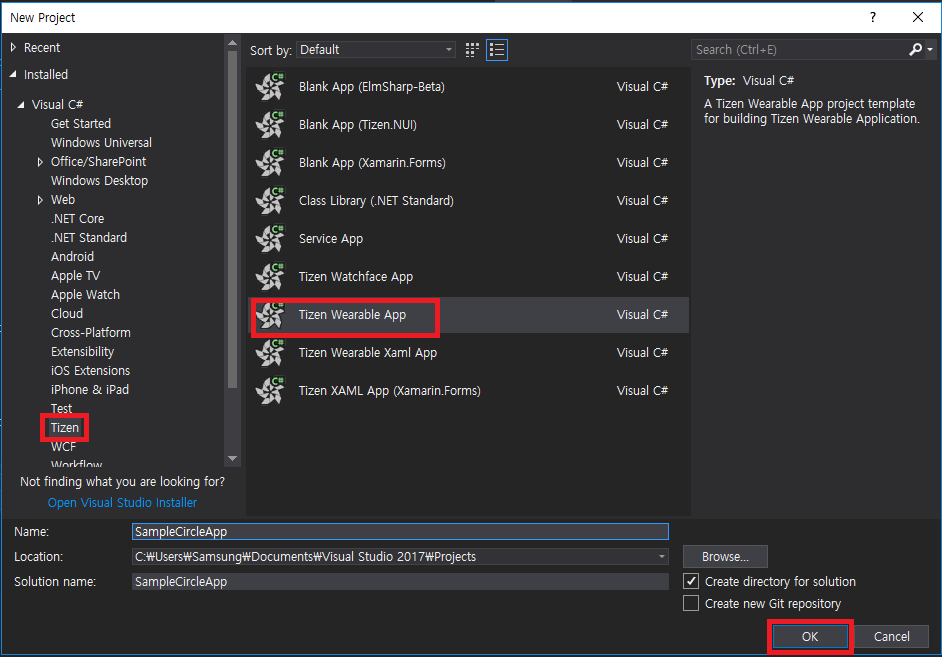
Task: Click the Service App C# template icon
Action: tap(270, 238)
